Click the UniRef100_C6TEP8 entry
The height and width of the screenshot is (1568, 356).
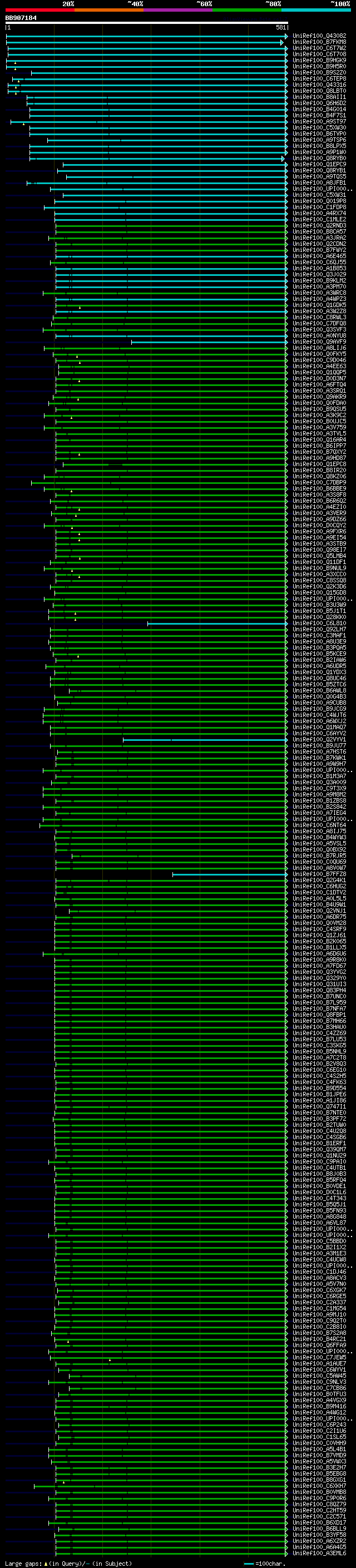click(x=319, y=78)
